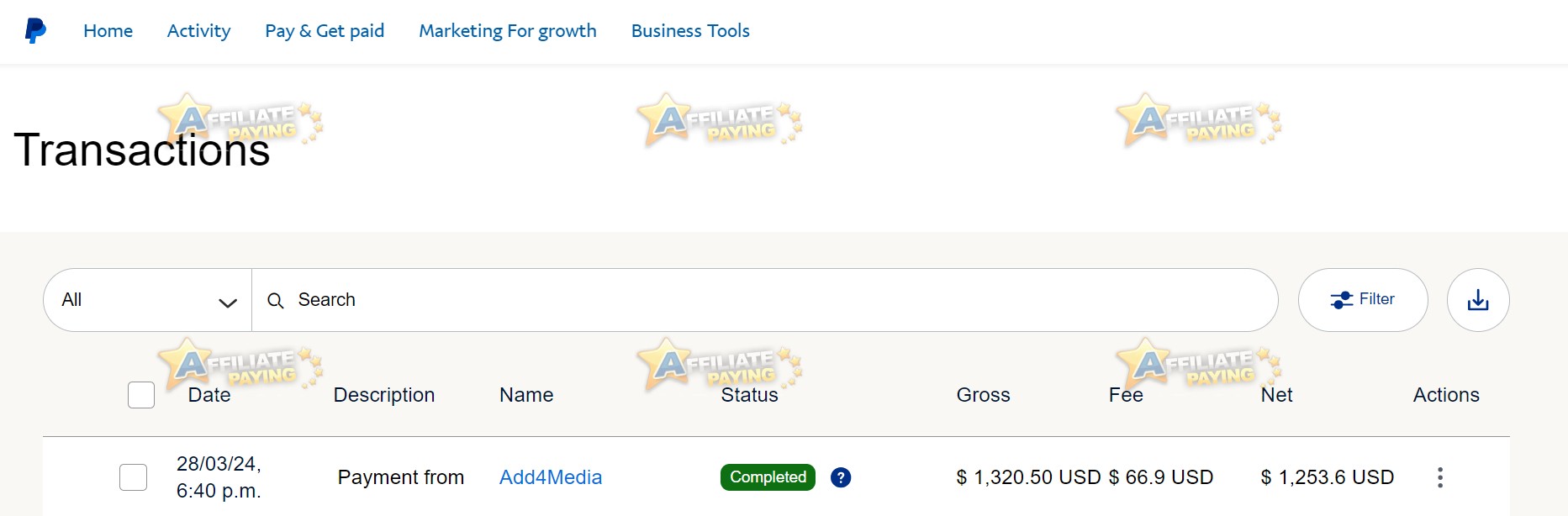Open the Pay & Get paid menu
The height and width of the screenshot is (516, 1568).
pyautogui.click(x=325, y=31)
